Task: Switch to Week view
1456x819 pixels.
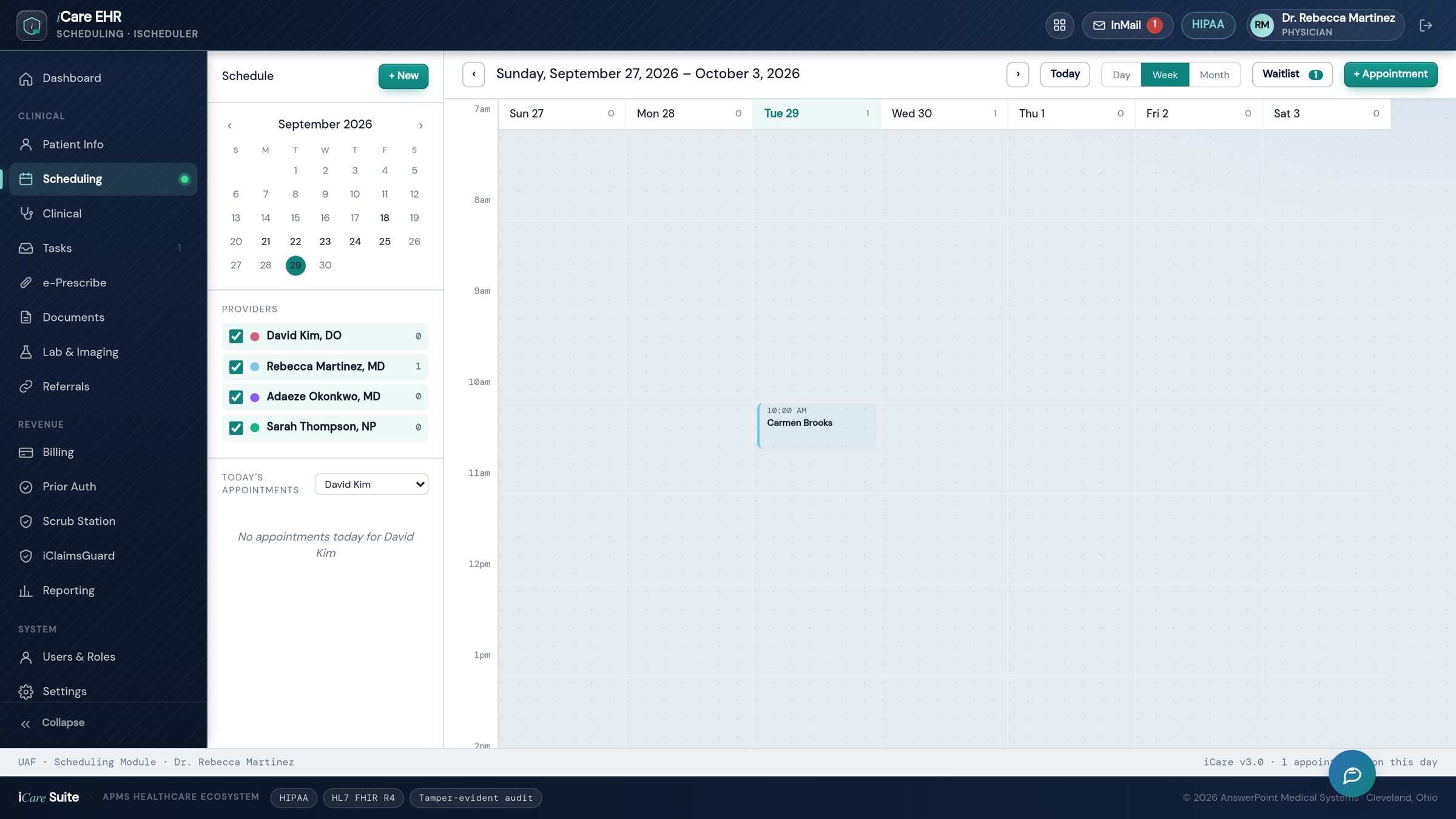Action: coord(1165,75)
